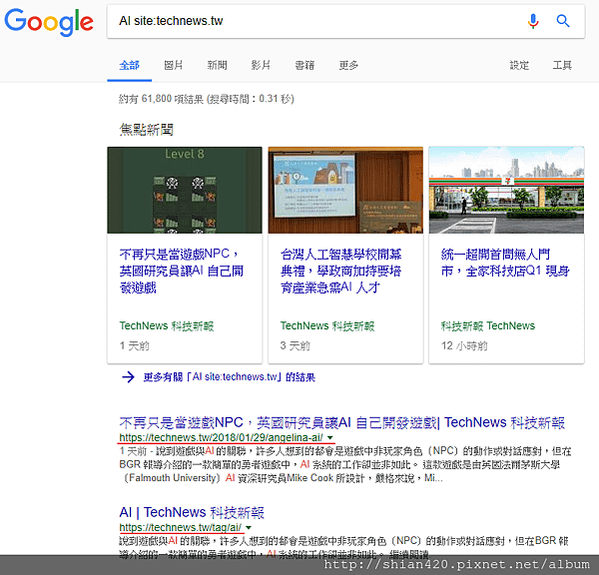
Task: Open result title 'AI | TechNews 科技新報'
Action: click(x=192, y=512)
